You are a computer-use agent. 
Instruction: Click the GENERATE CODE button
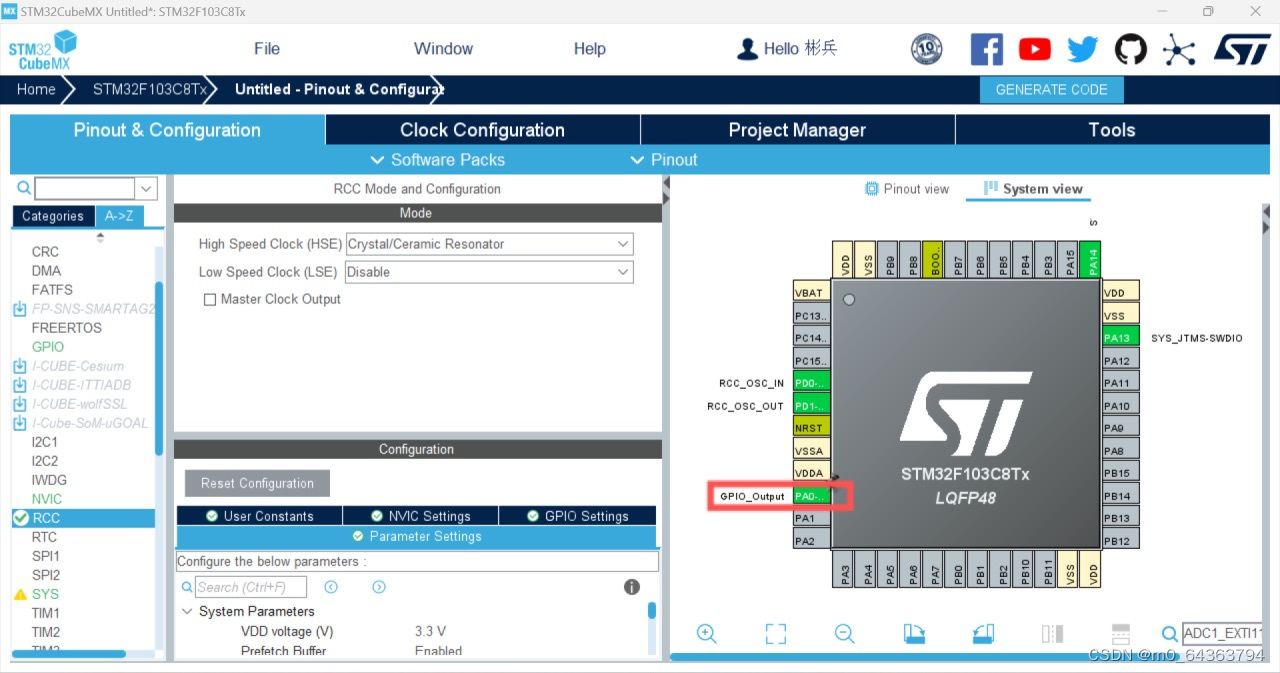(1052, 89)
